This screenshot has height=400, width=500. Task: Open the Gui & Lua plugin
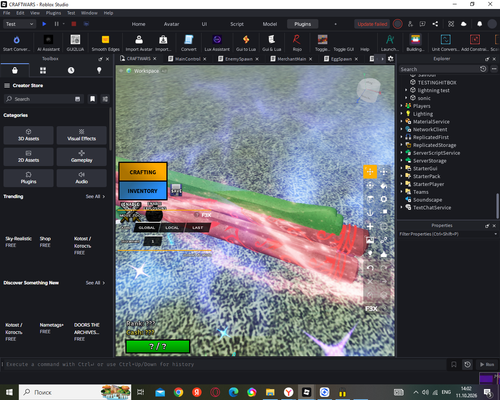272,43
